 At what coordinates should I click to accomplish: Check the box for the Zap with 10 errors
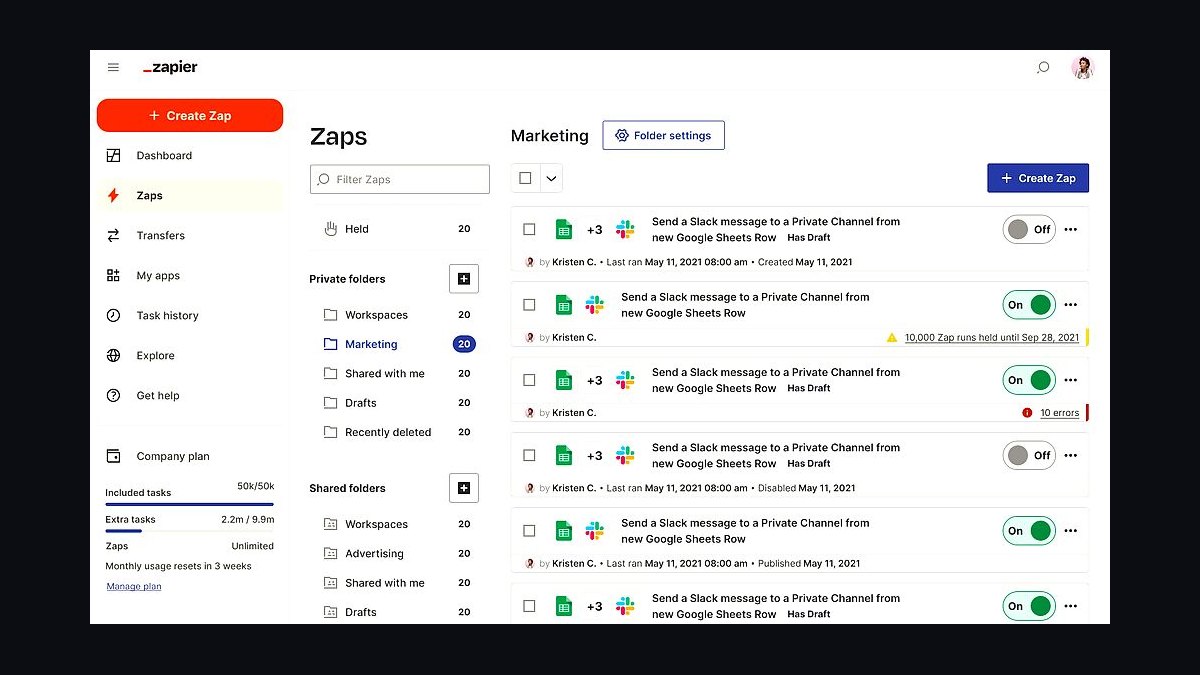[x=529, y=380]
